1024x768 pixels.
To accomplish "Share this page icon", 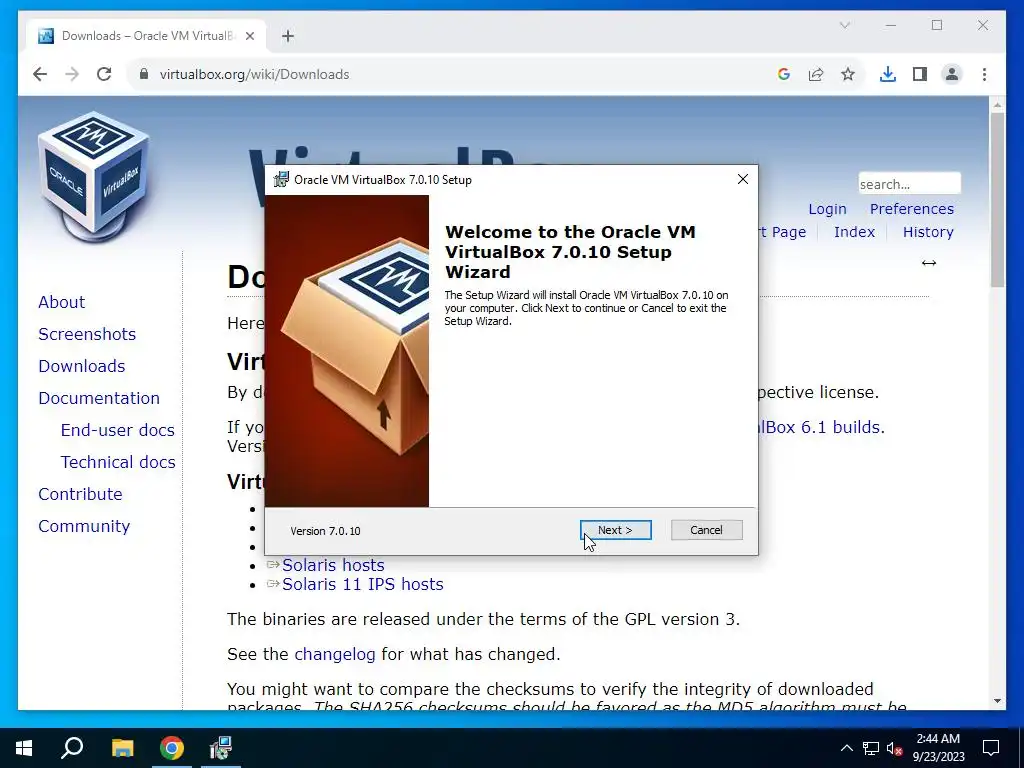I will 816,74.
